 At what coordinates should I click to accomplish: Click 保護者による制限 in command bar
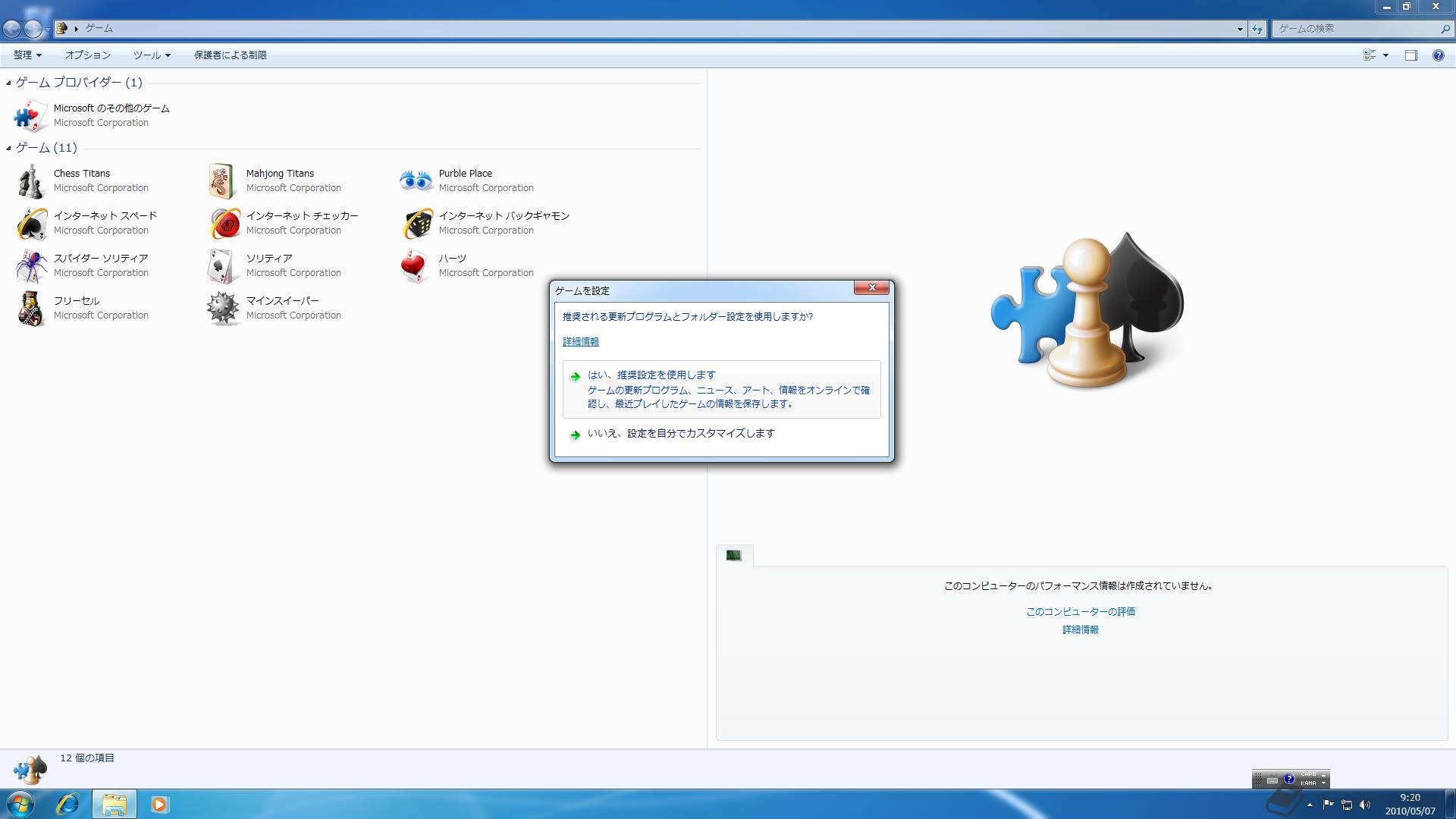pos(230,55)
